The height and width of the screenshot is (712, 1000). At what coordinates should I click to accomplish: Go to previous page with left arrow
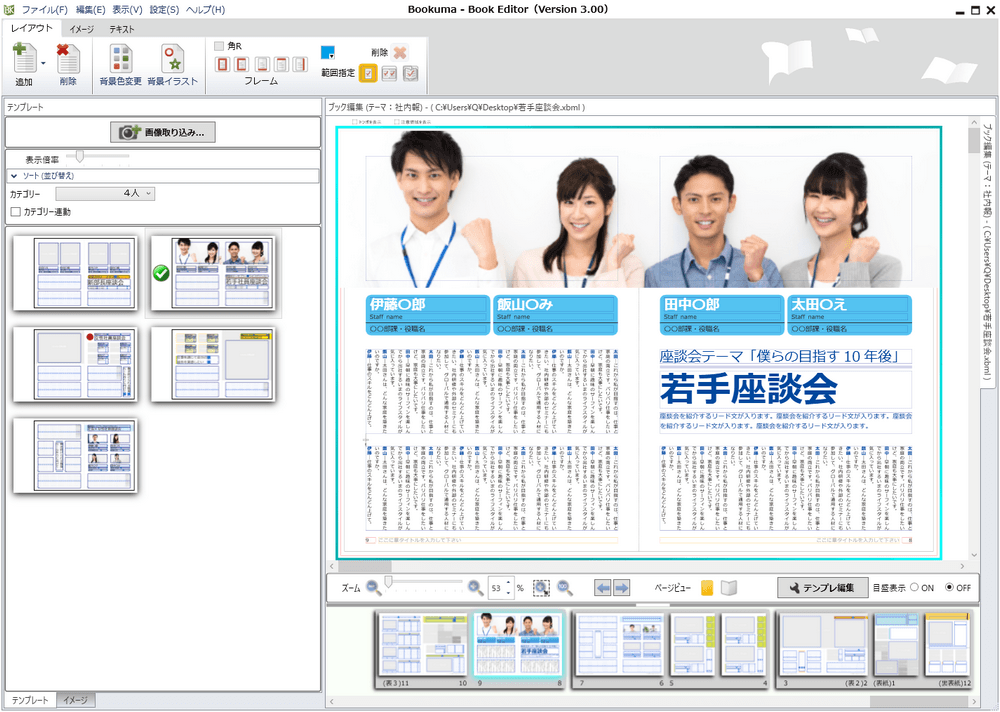tap(602, 588)
